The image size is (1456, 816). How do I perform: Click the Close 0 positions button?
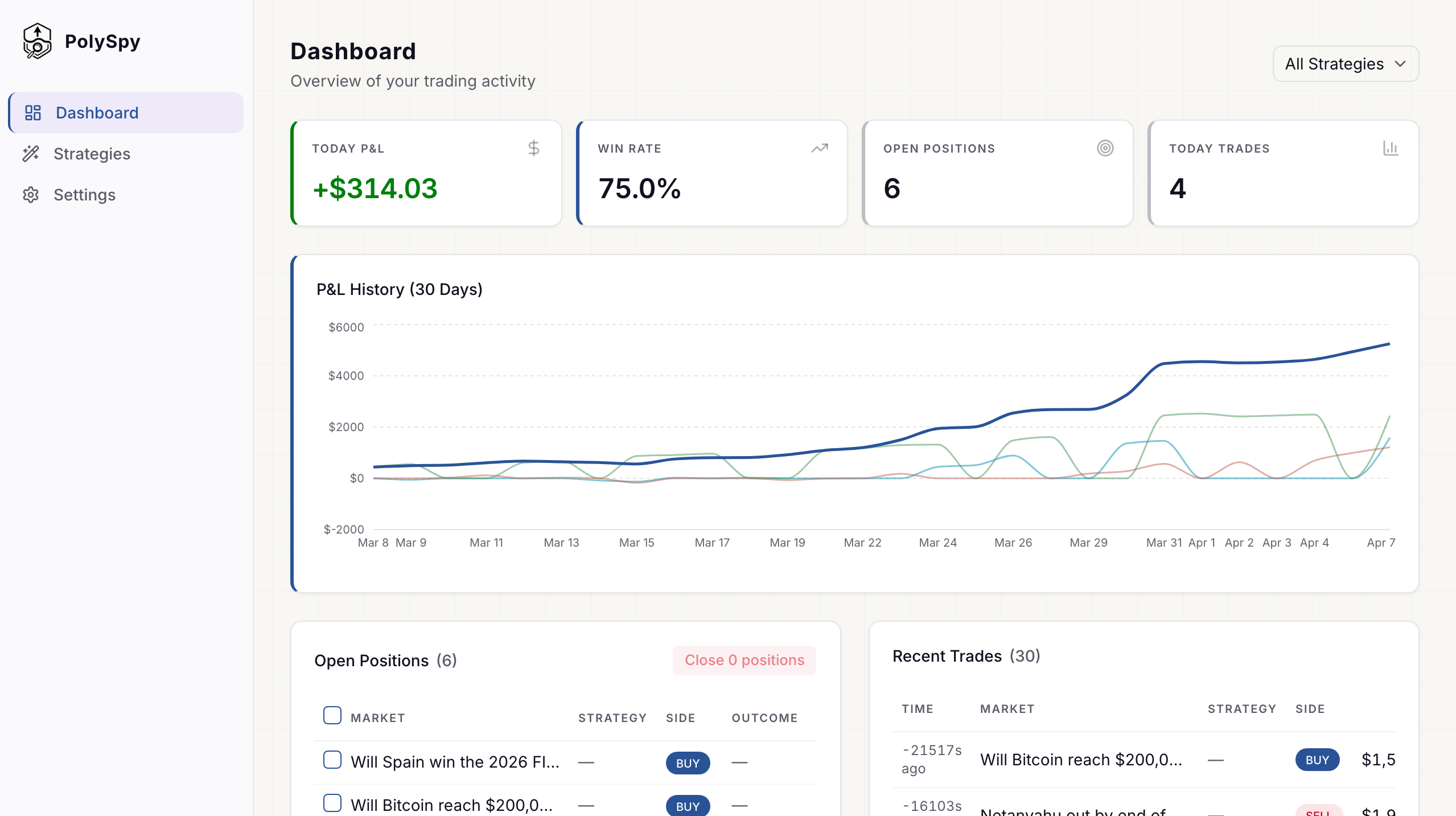coord(745,660)
